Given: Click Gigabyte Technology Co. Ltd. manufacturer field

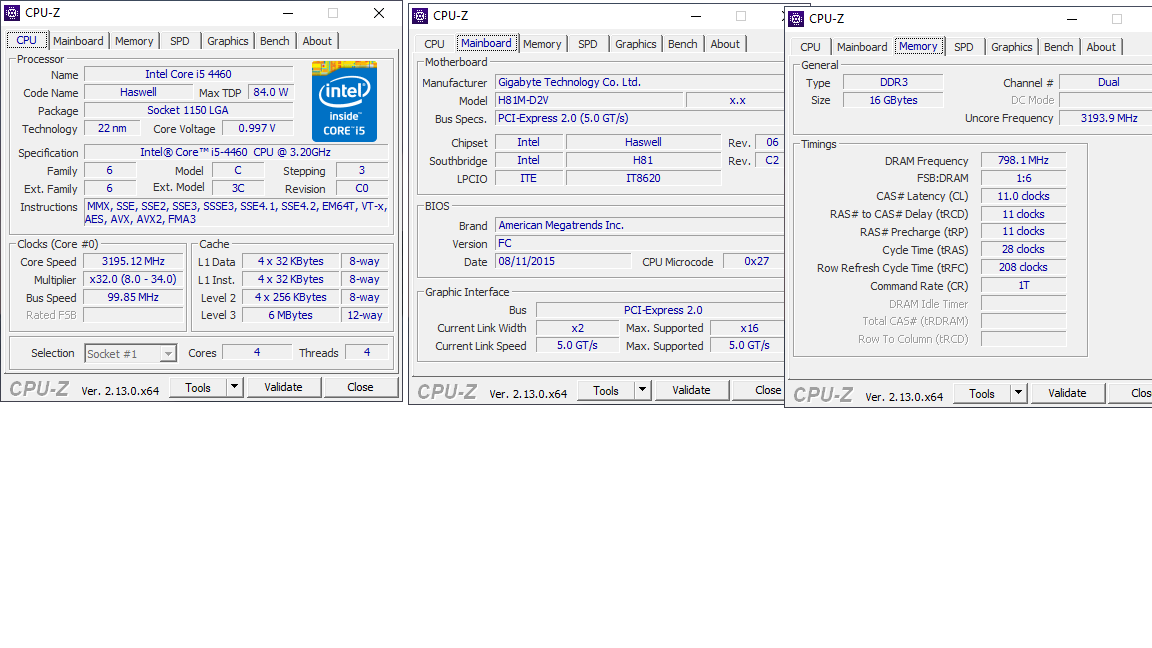Looking at the screenshot, I should pos(640,82).
